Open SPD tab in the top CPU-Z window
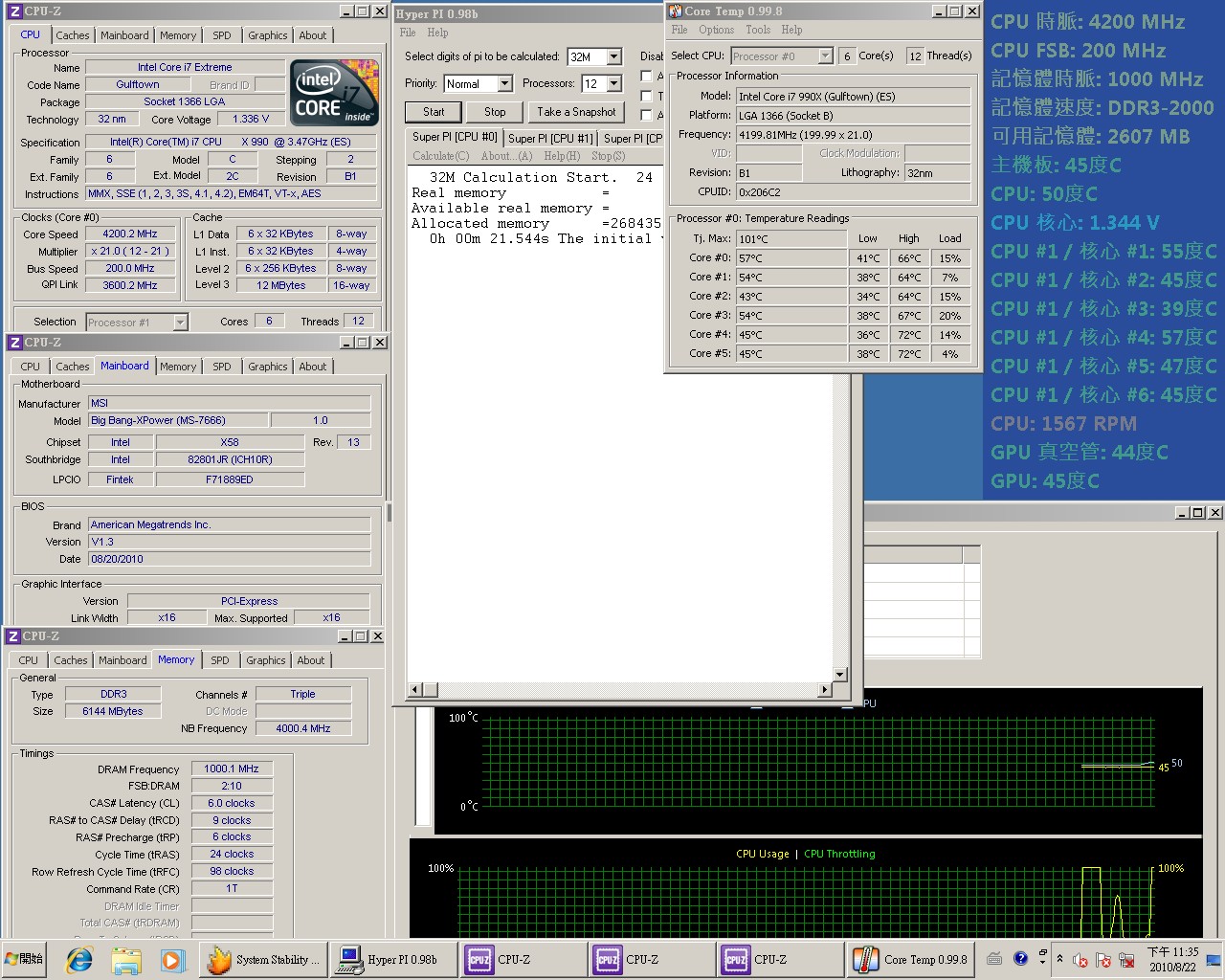The height and width of the screenshot is (980, 1225). point(222,35)
